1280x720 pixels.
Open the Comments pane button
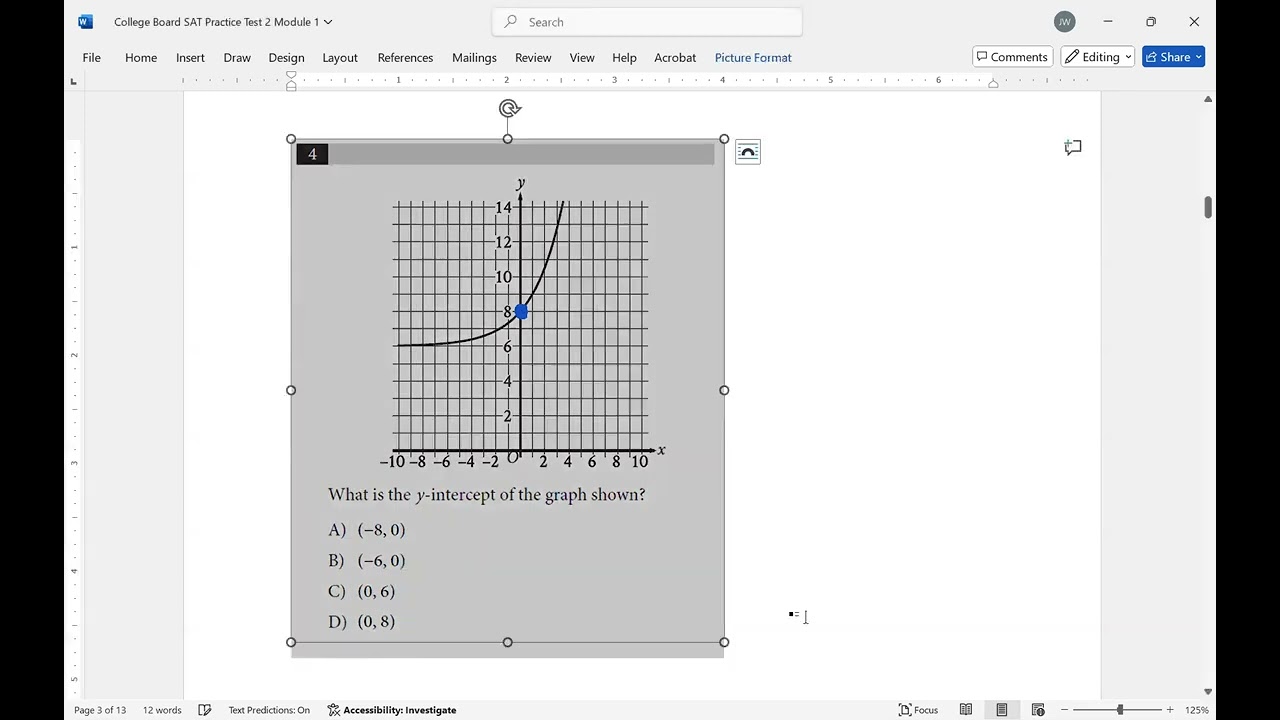pyautogui.click(x=1012, y=57)
